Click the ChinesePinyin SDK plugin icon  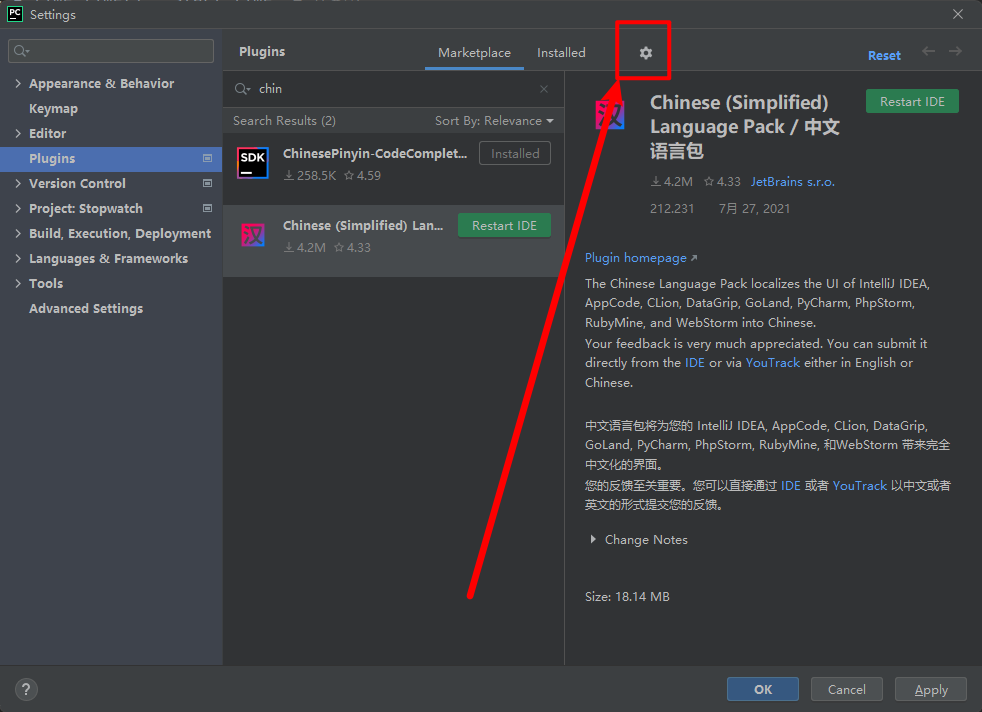(253, 163)
